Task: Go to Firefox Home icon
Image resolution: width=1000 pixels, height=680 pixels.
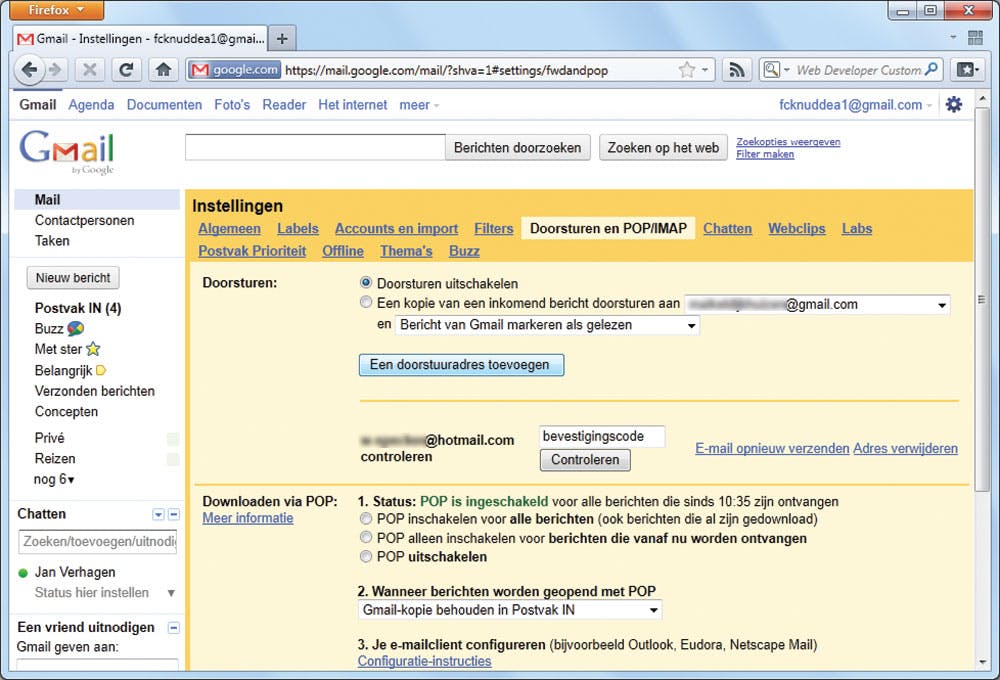Action: 163,70
